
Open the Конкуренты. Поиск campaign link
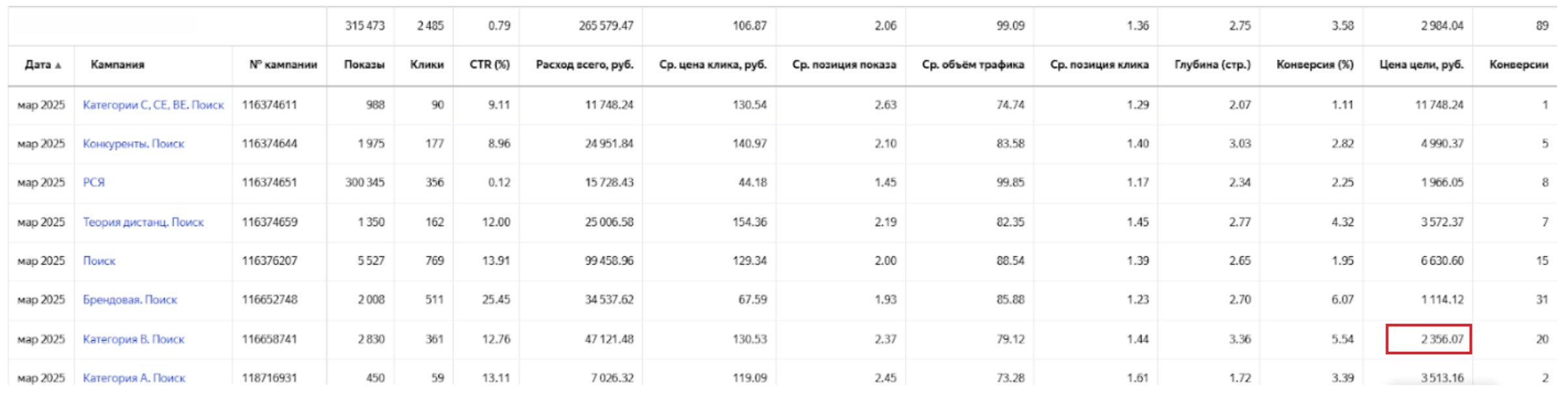(x=134, y=144)
